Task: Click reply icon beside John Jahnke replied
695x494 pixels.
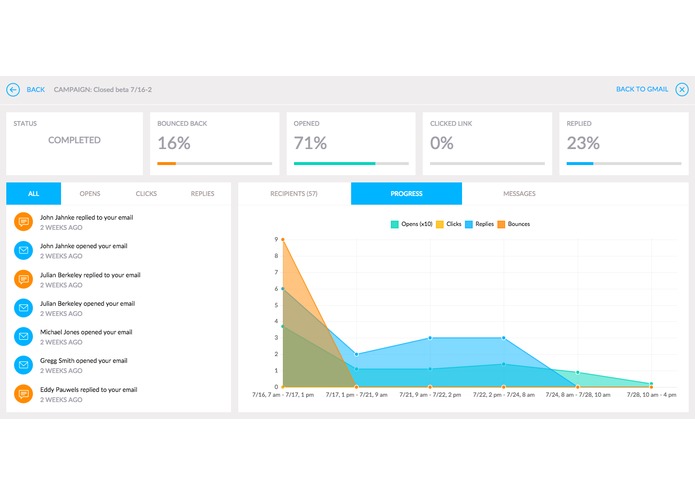Action: 23,222
